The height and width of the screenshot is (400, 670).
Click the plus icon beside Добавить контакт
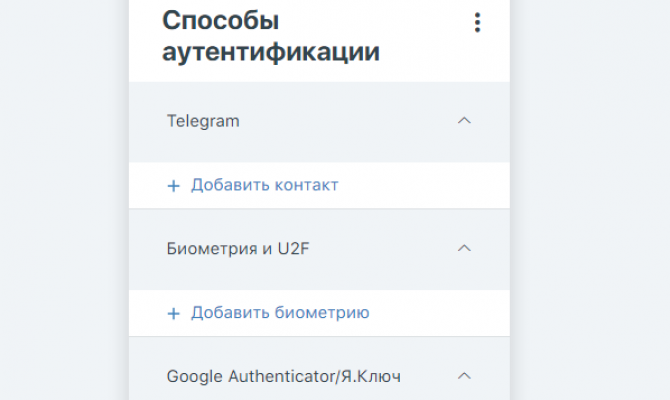click(173, 186)
